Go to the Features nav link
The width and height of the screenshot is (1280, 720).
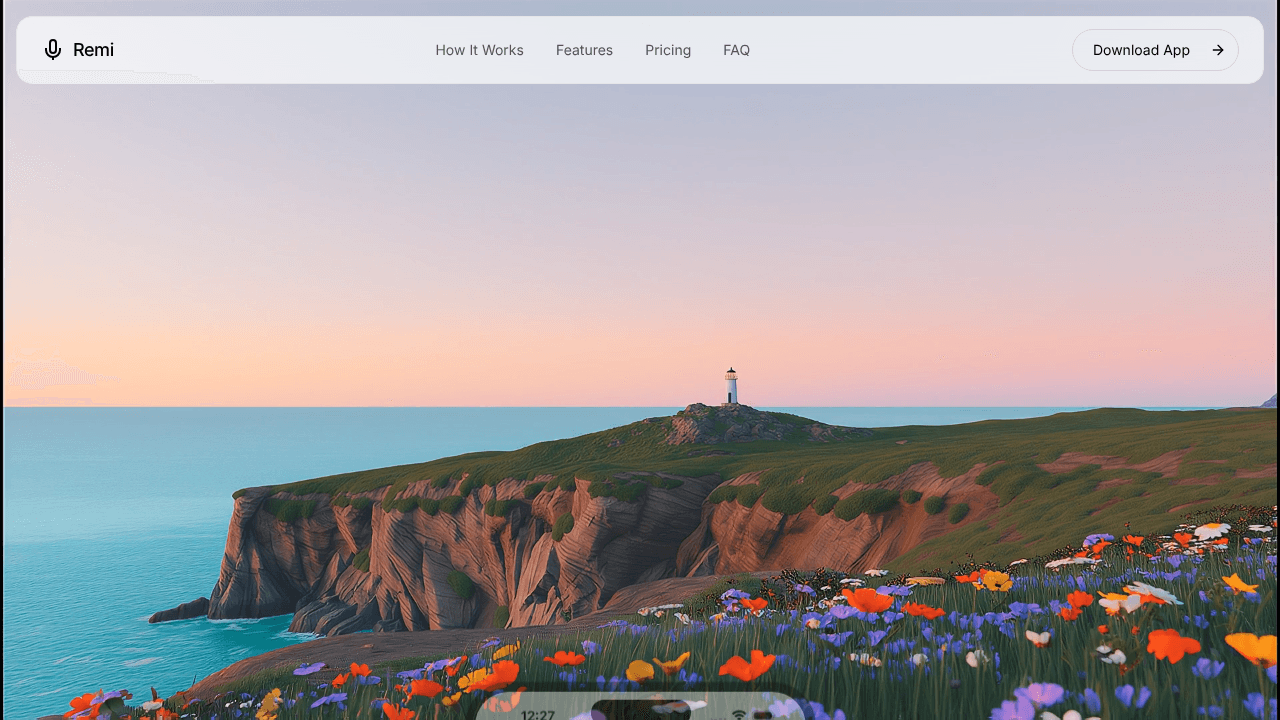point(584,50)
